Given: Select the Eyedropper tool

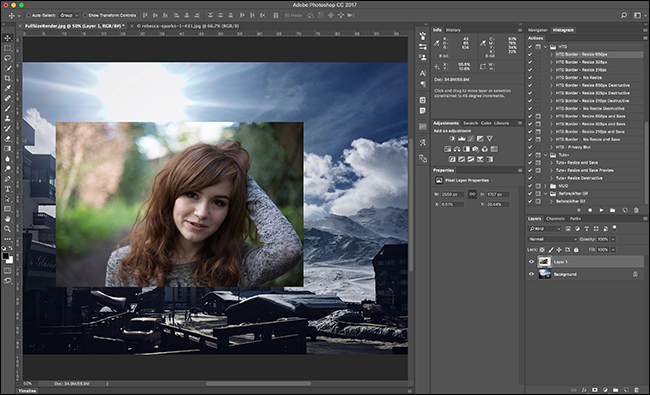Looking at the screenshot, I should pyautogui.click(x=7, y=88).
